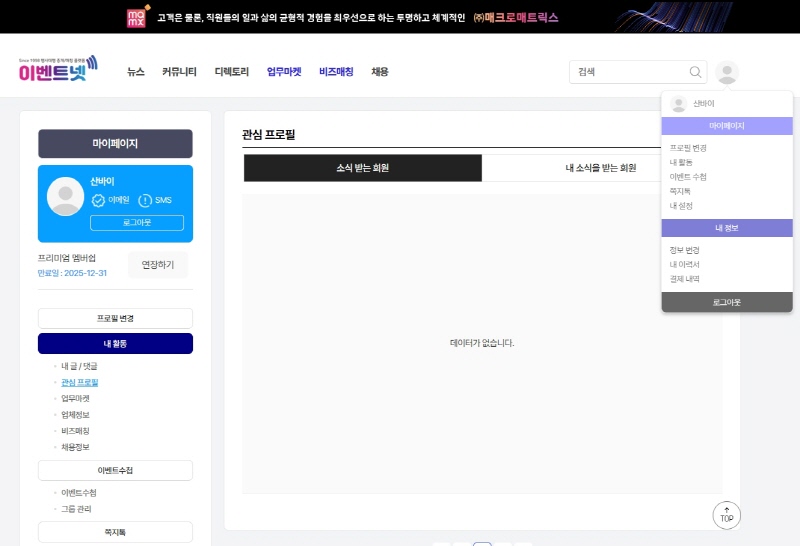This screenshot has height=546, width=800.
Task: Click the 산바이 name on the blue card
Action: [x=102, y=181]
